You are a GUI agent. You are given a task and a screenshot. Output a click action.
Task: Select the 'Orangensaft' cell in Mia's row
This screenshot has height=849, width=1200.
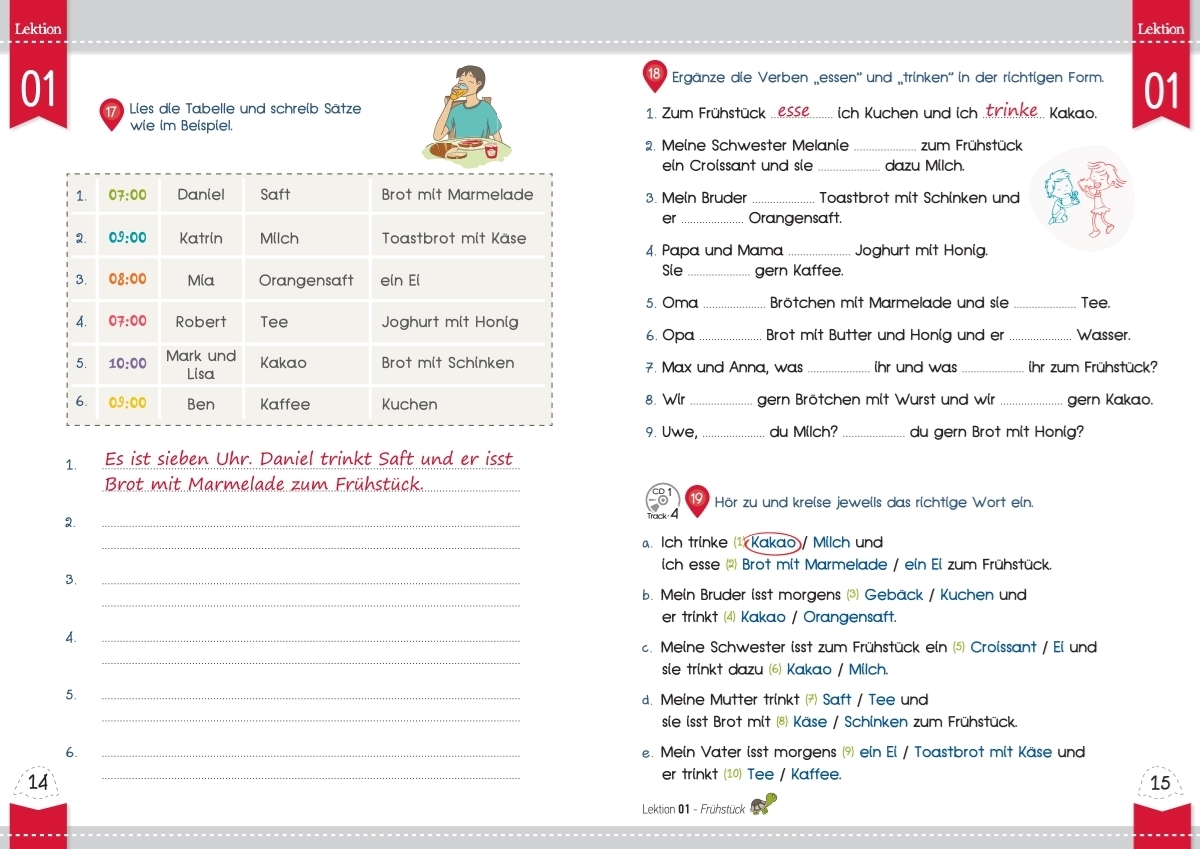point(306,280)
